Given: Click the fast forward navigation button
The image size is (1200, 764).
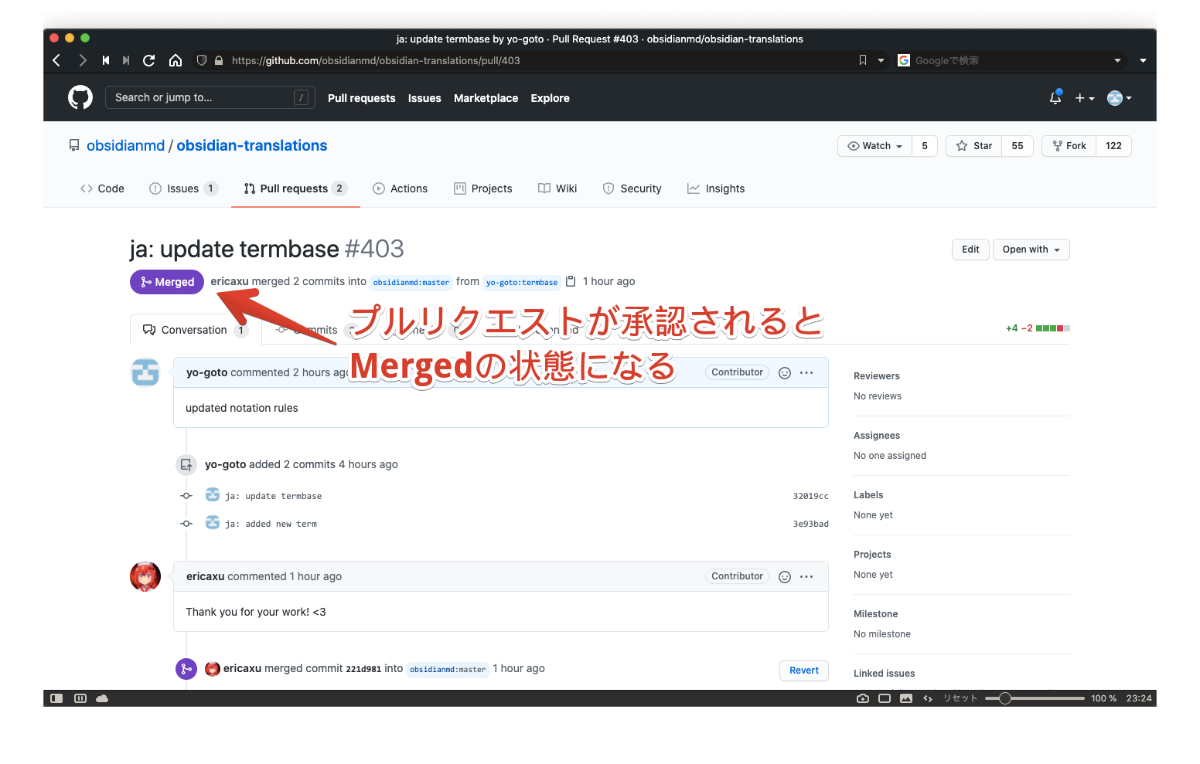Looking at the screenshot, I should point(126,60).
